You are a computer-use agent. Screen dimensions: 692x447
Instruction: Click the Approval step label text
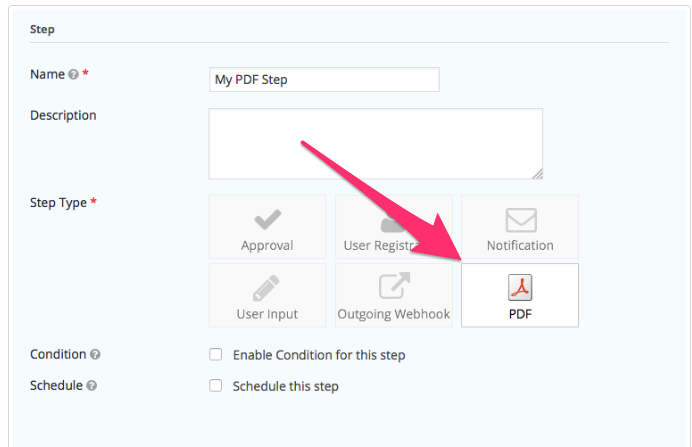pyautogui.click(x=267, y=245)
